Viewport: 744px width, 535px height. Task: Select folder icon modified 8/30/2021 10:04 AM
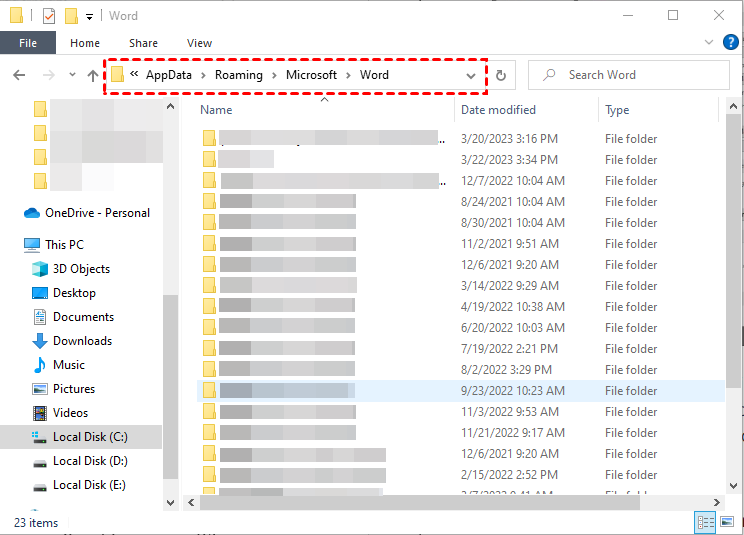pos(209,222)
